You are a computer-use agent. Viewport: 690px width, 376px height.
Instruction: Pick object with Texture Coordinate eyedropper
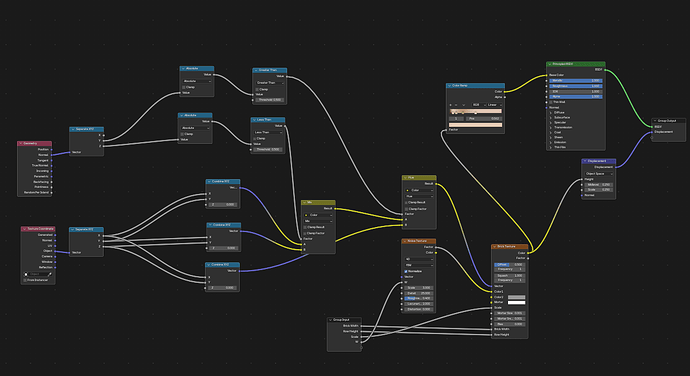[x=50, y=274]
